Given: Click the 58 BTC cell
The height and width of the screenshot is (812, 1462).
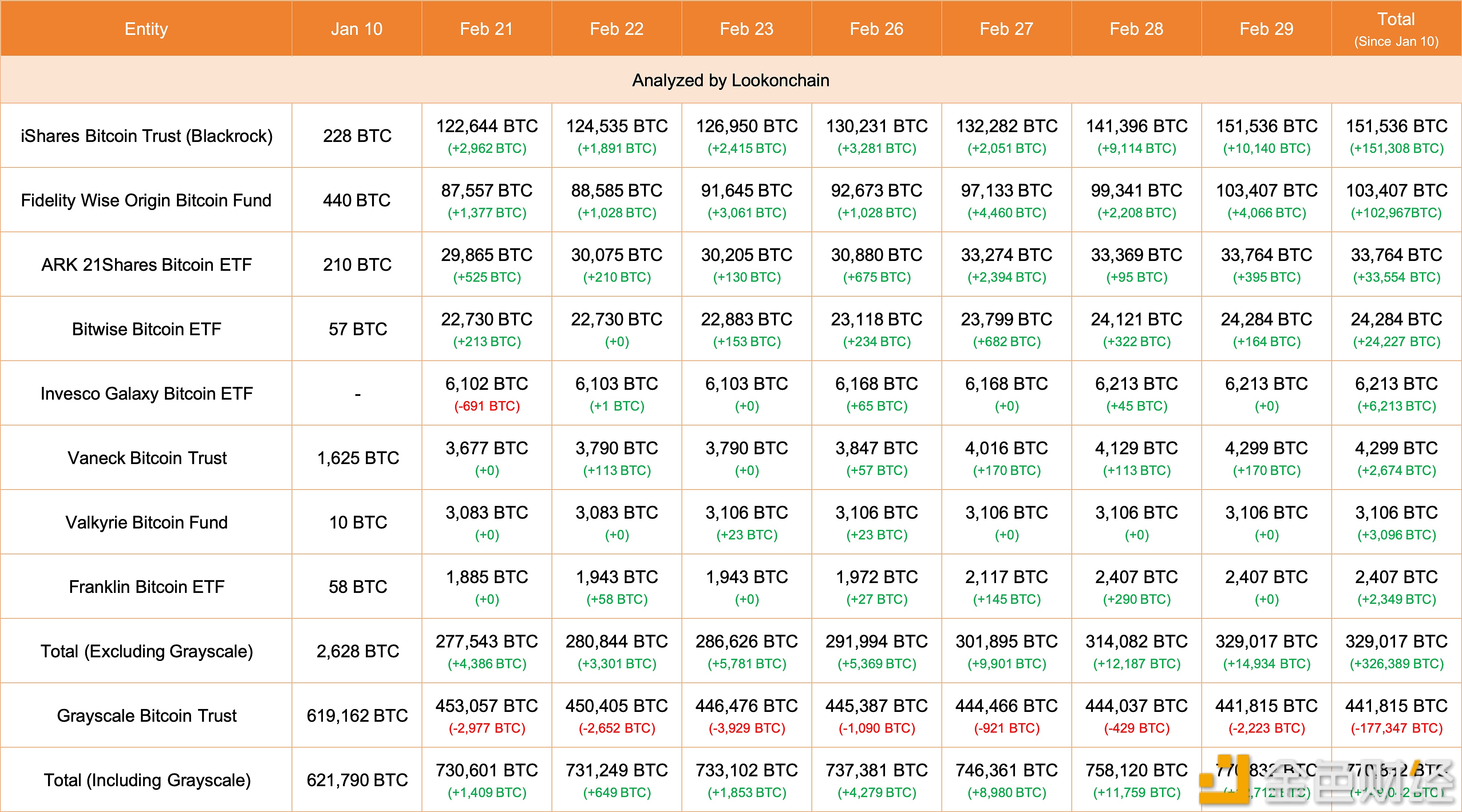Looking at the screenshot, I should [x=357, y=586].
